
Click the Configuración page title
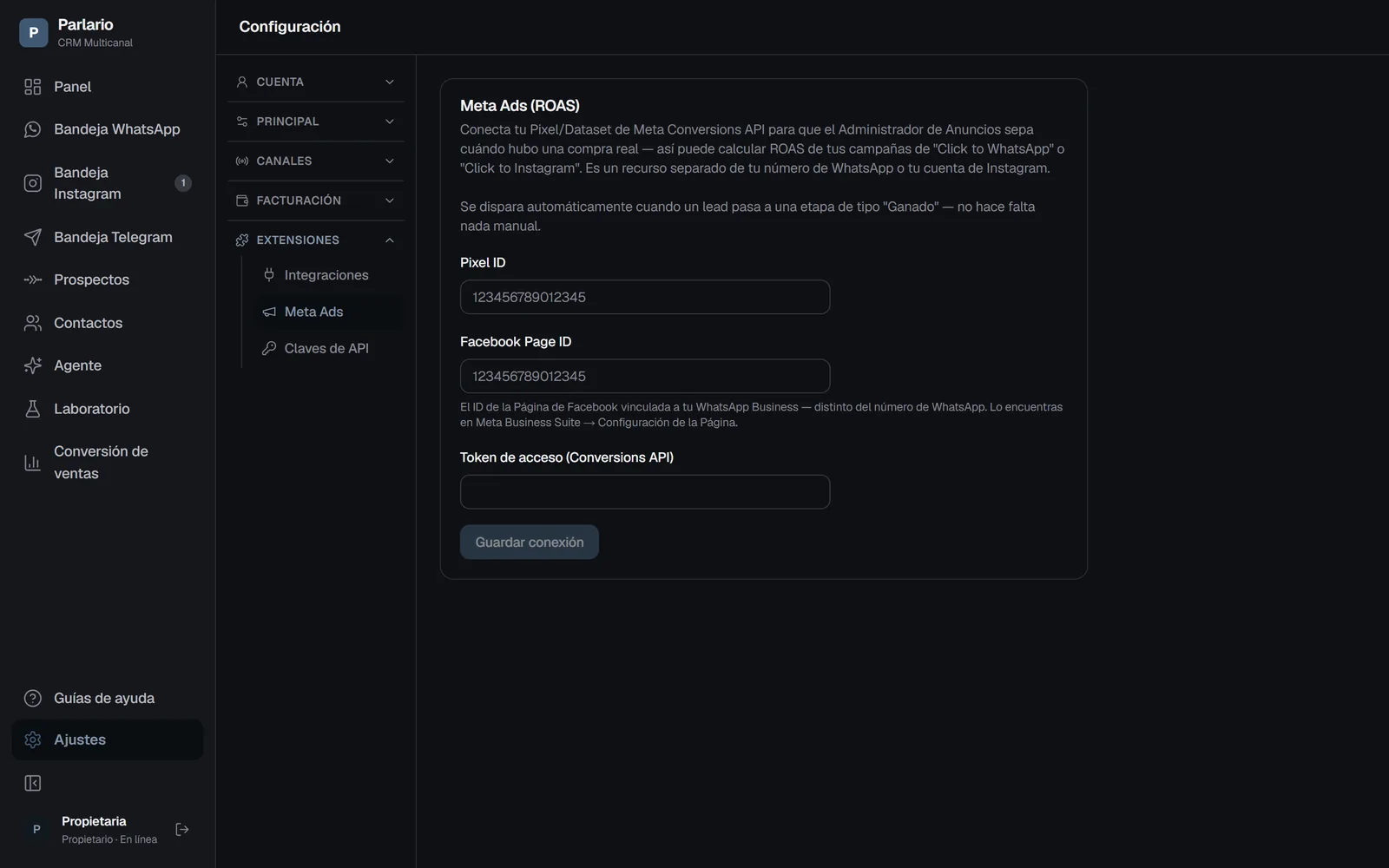(290, 27)
